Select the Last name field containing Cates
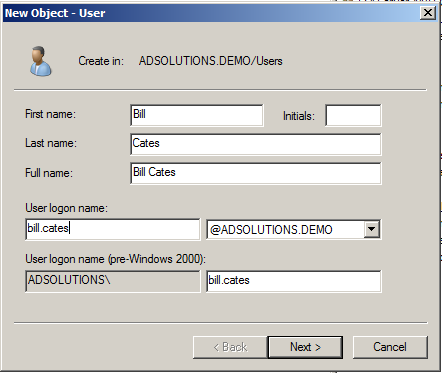 [x=256, y=144]
